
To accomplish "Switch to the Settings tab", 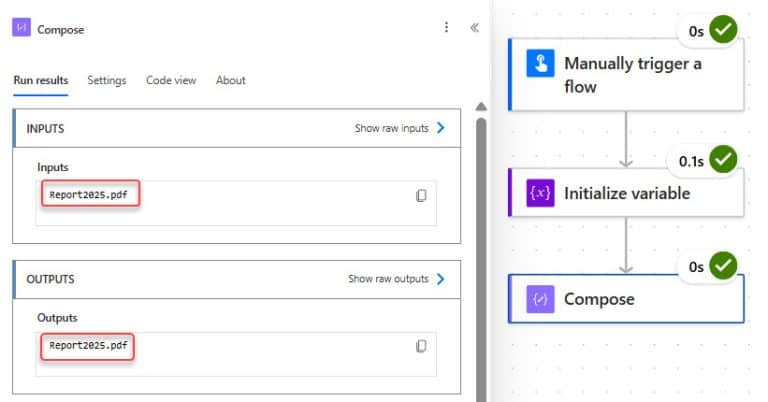I will (x=106, y=80).
